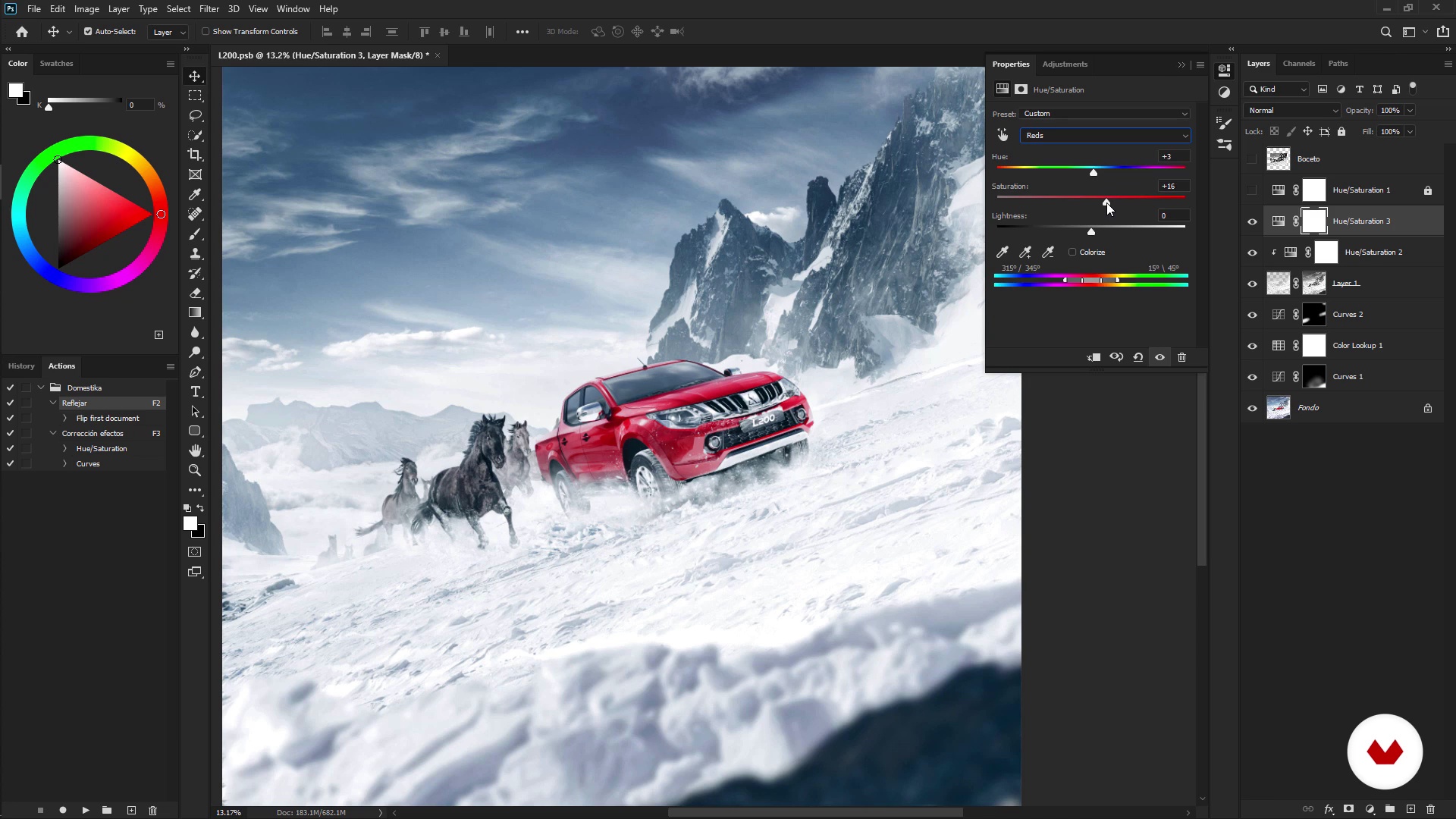Delete layer using Layers trash icon
The width and height of the screenshot is (1456, 819).
pyautogui.click(x=1431, y=809)
